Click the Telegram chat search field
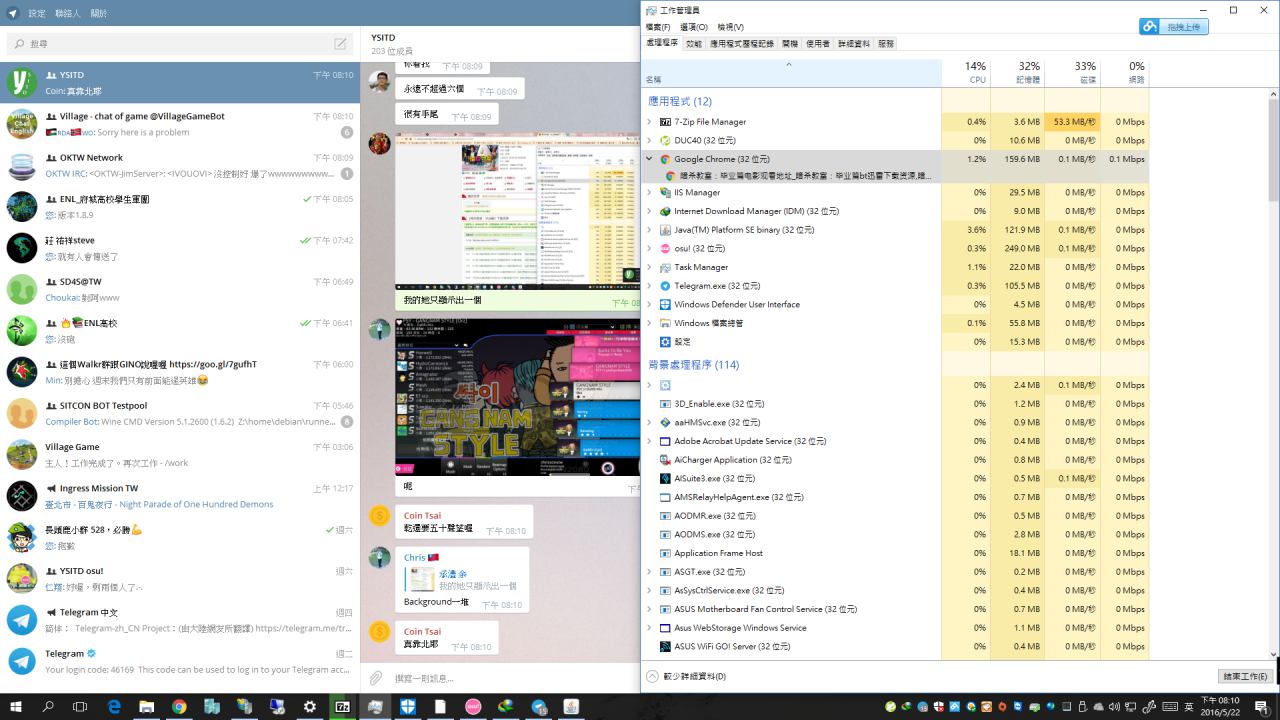This screenshot has height=720, width=1280. tap(175, 44)
